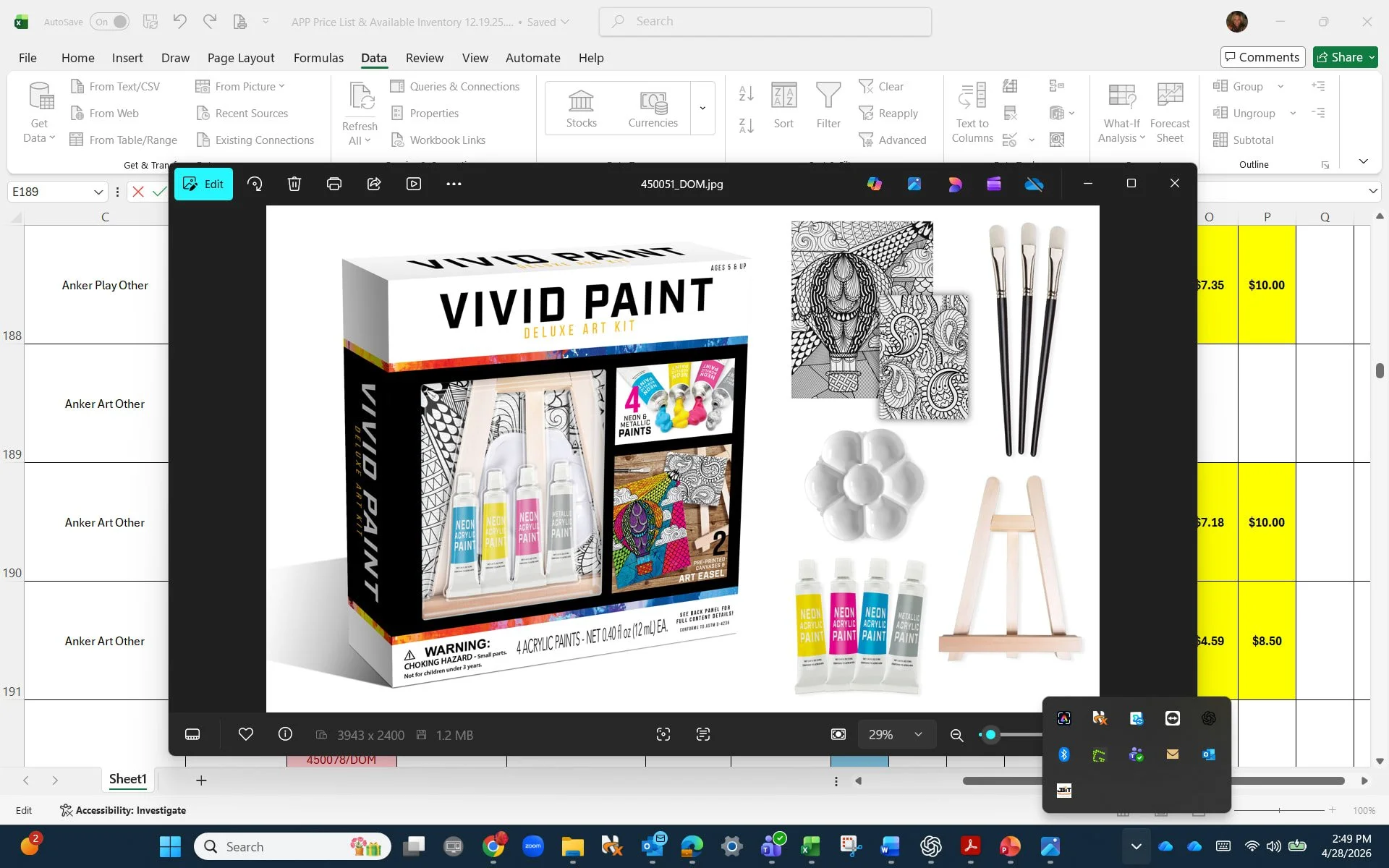Show file info in Photos viewer

[x=286, y=734]
